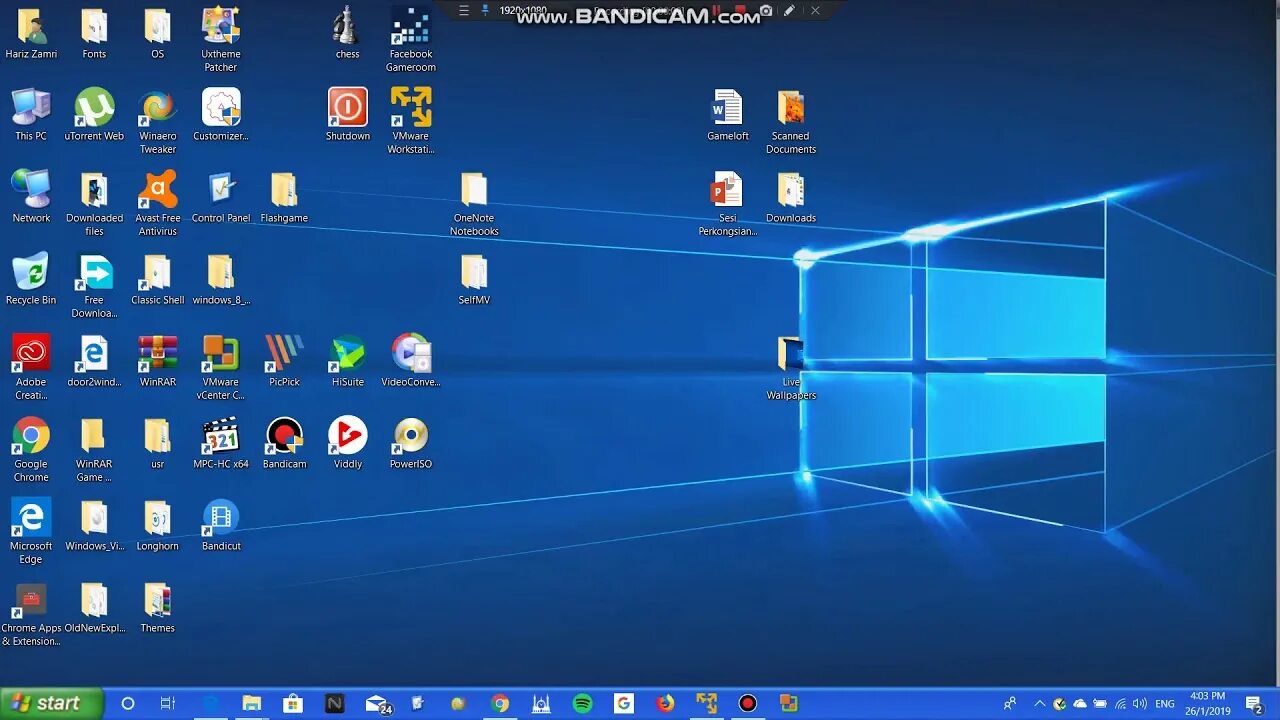Open Sesi Perkongsian PowerPoint file
Screen dimensions: 1280x720
[727, 205]
